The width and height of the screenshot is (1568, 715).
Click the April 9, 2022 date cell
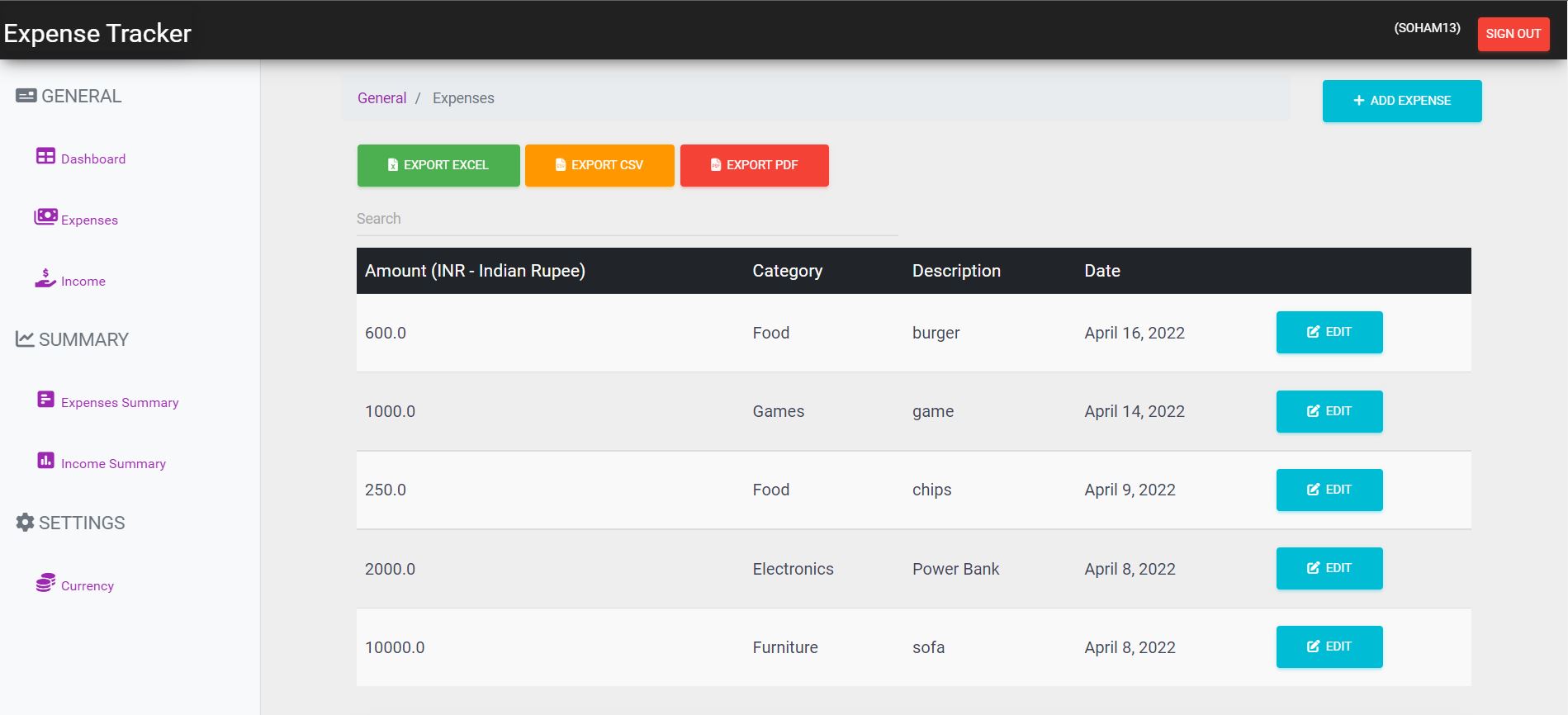point(1130,490)
